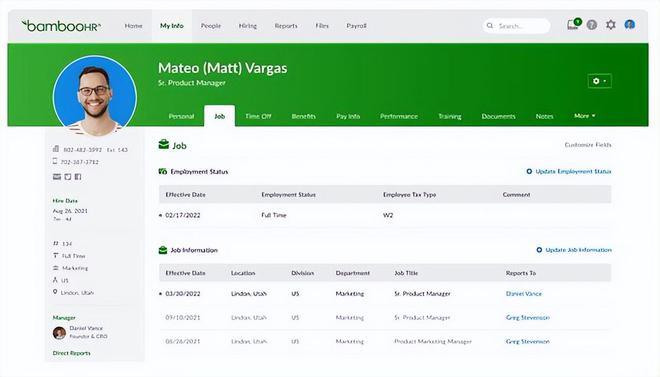Open the Payroll menu item

pos(356,26)
